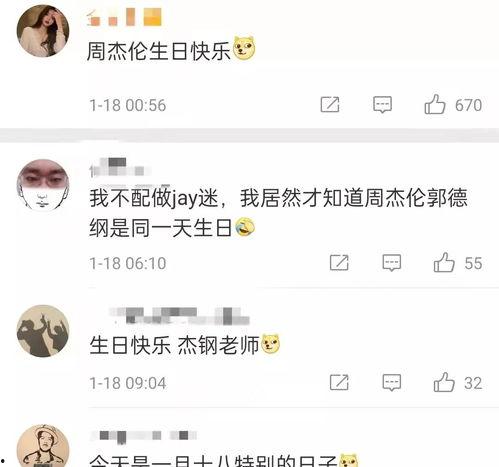
Task: Open the blurred username above 杰钢老师 comment
Action: coord(179,316)
